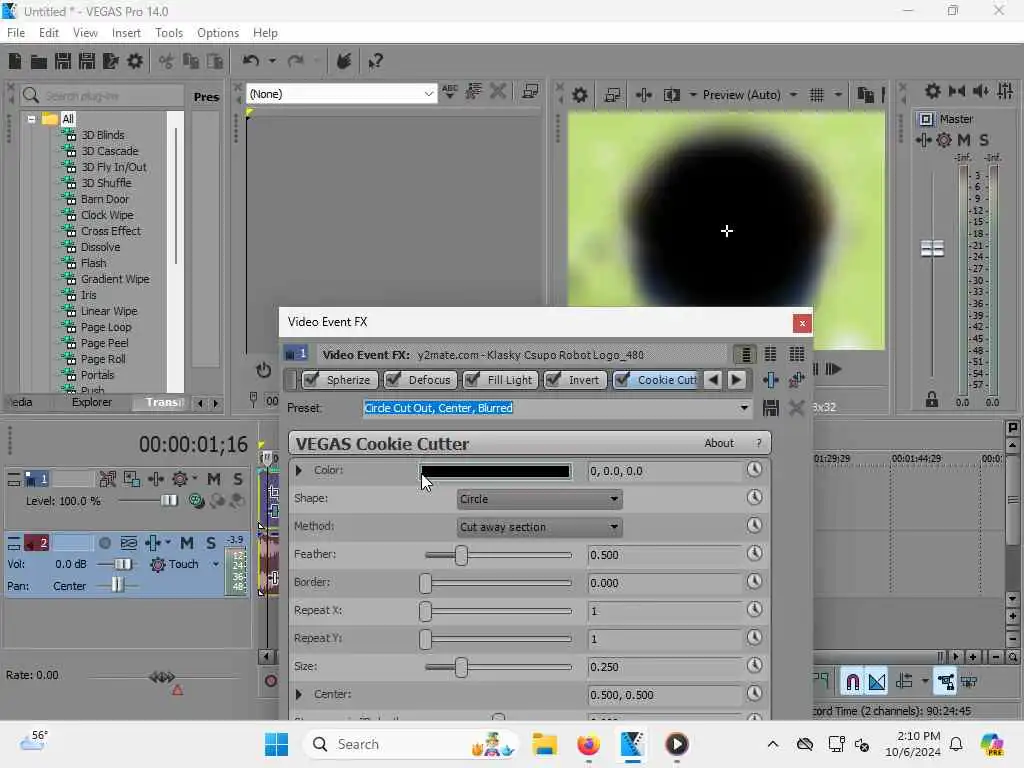Animate the Color parameter clock icon
1024x768 pixels.
754,470
